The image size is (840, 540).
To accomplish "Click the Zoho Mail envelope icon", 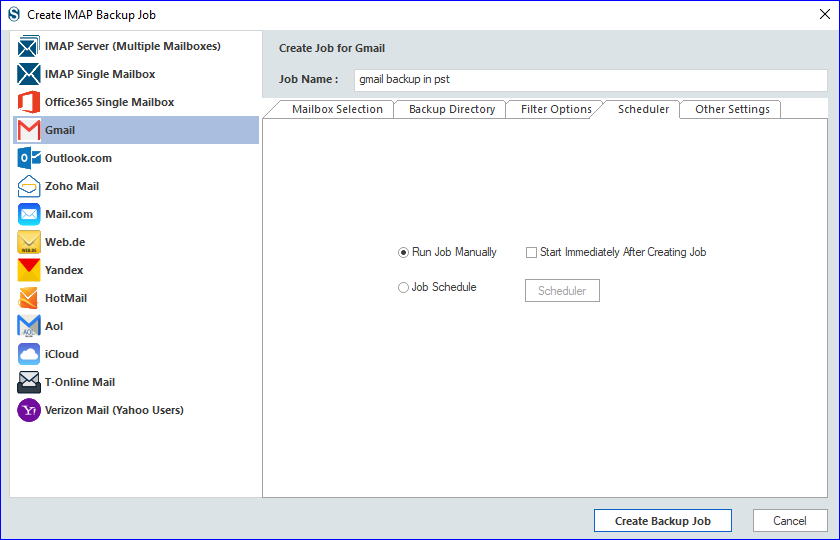I will click(x=28, y=186).
